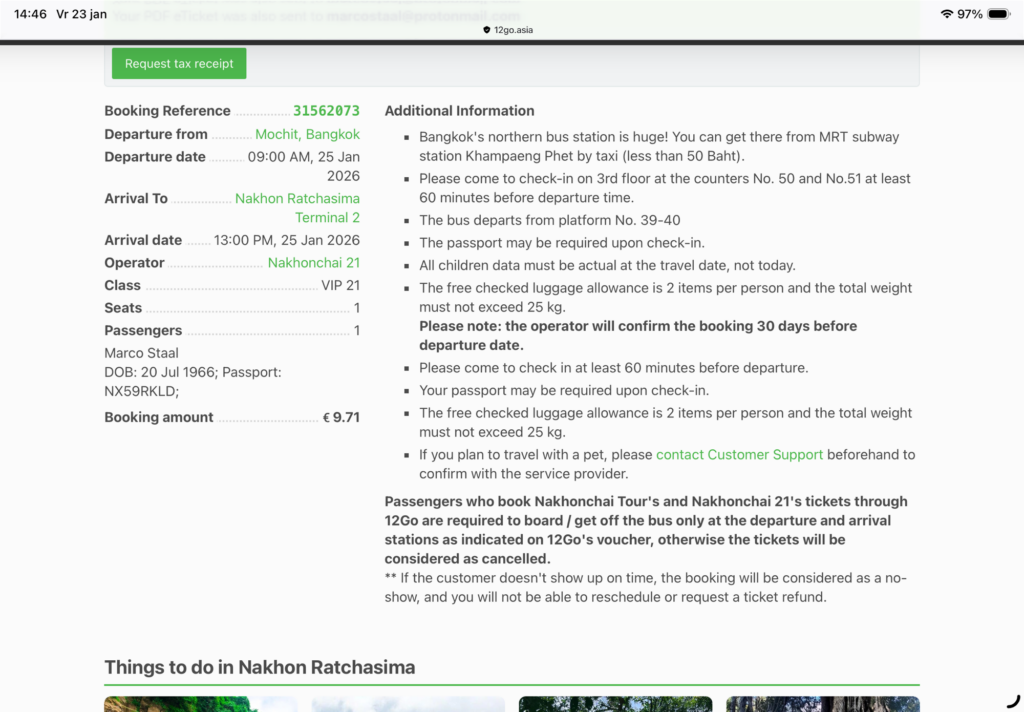Open the second Things to do thumbnail
The image size is (1024, 712).
[x=408, y=704]
